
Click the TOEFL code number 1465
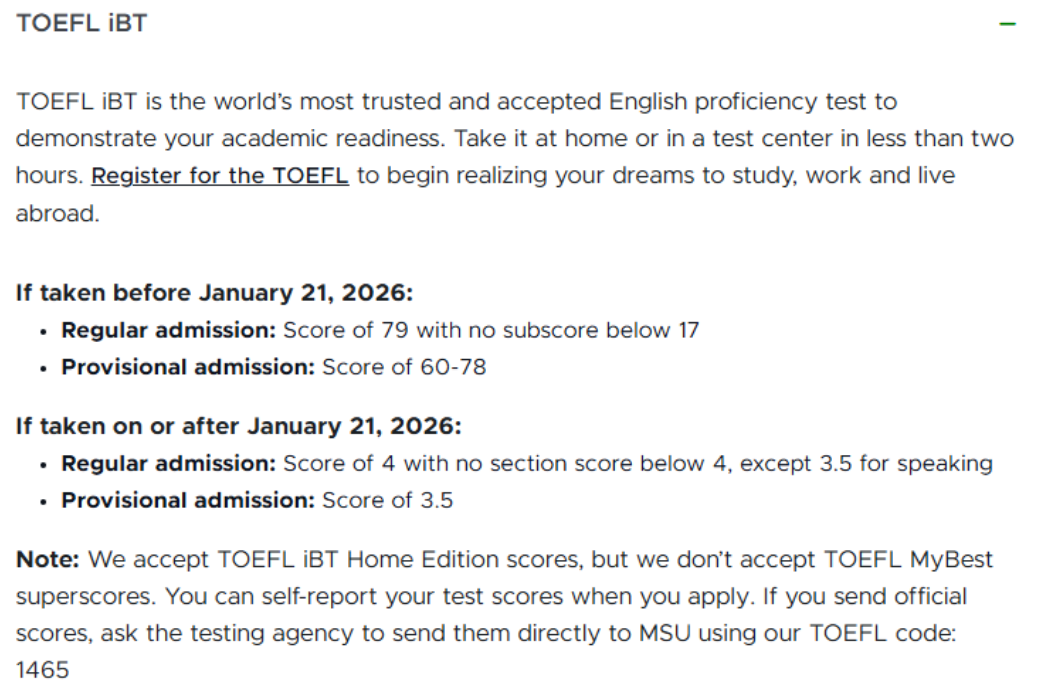[42, 669]
